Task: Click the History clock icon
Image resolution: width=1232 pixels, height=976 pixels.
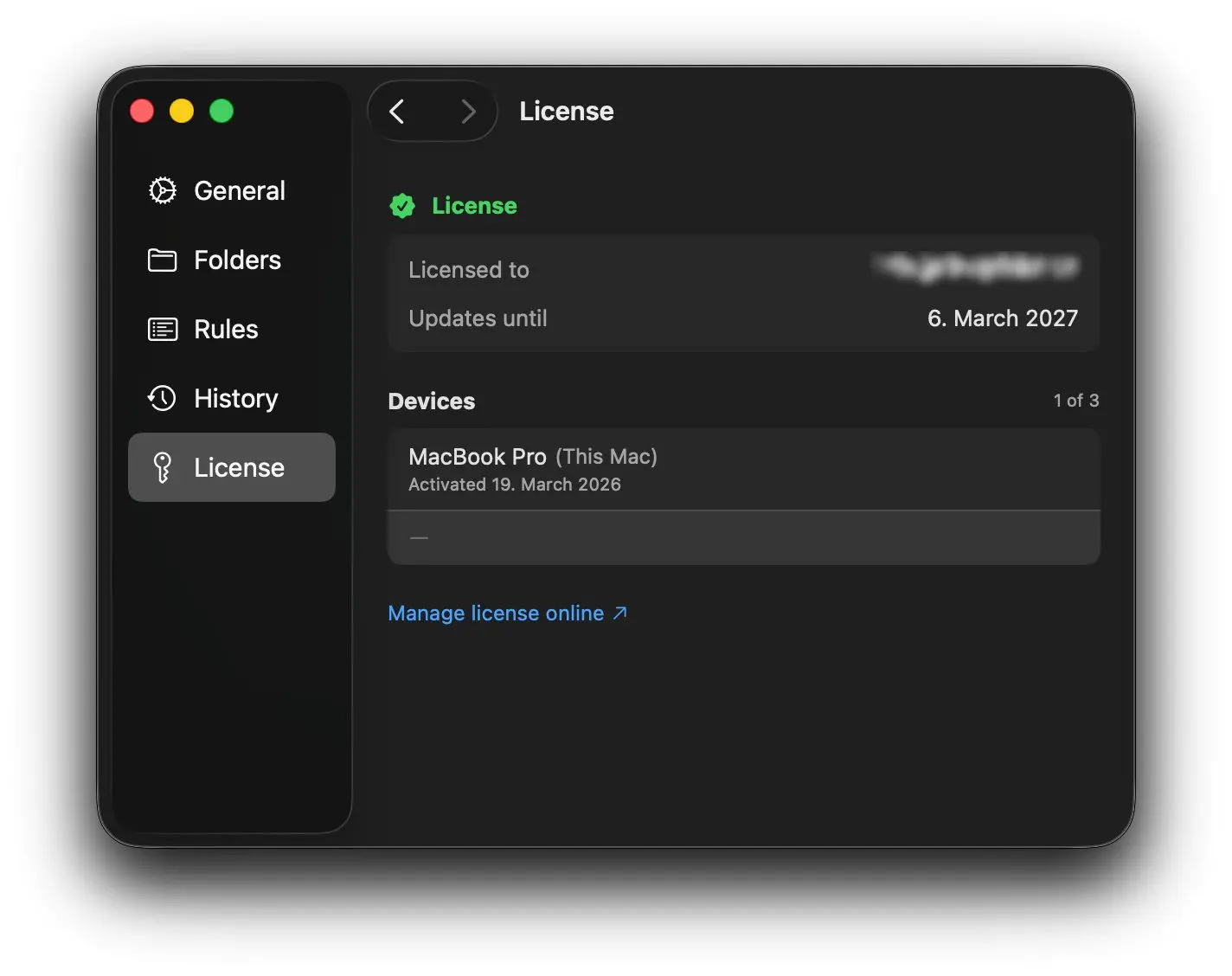Action: tap(162, 398)
